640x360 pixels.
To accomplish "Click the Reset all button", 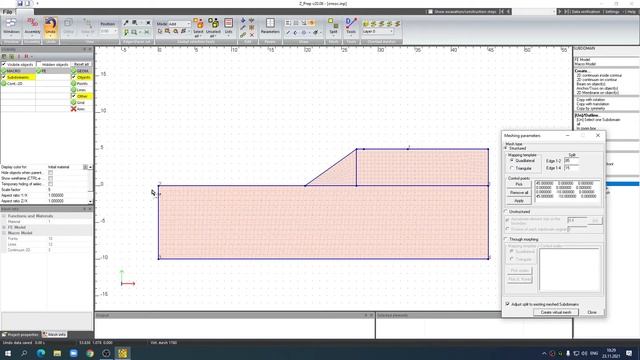I will click(81, 64).
